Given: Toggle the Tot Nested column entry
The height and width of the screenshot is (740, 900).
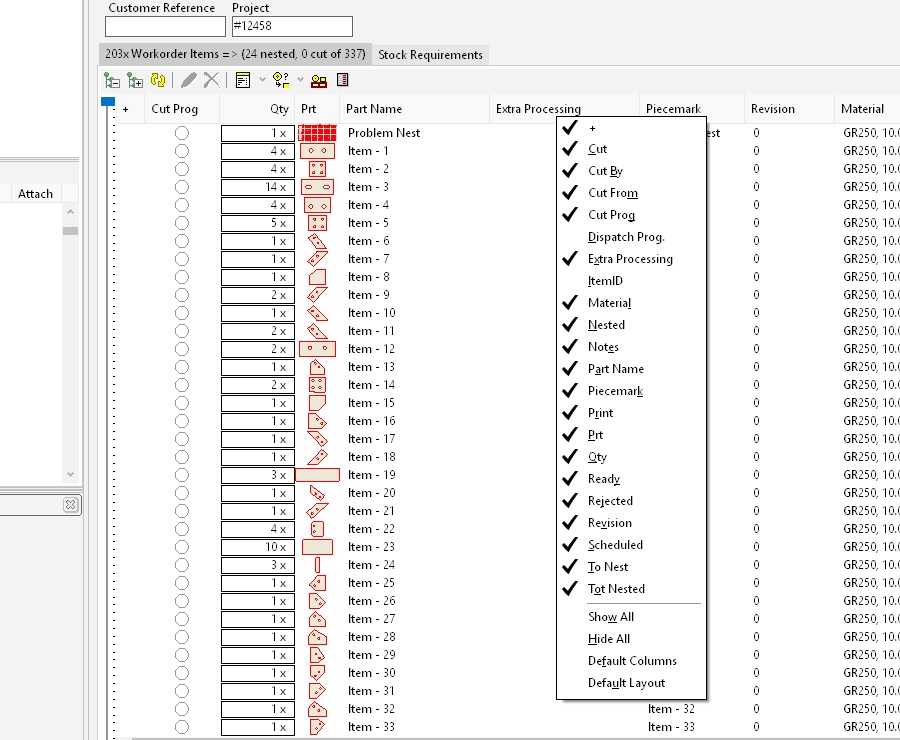Looking at the screenshot, I should point(631,589).
